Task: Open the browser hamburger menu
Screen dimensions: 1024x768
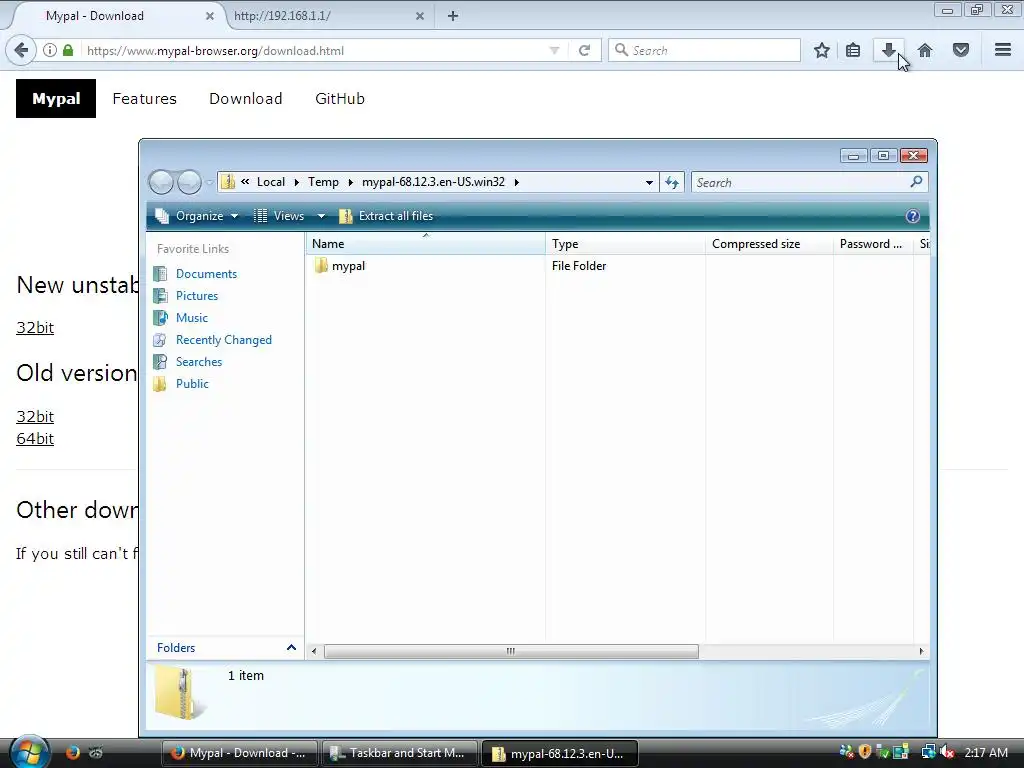Action: (1003, 50)
